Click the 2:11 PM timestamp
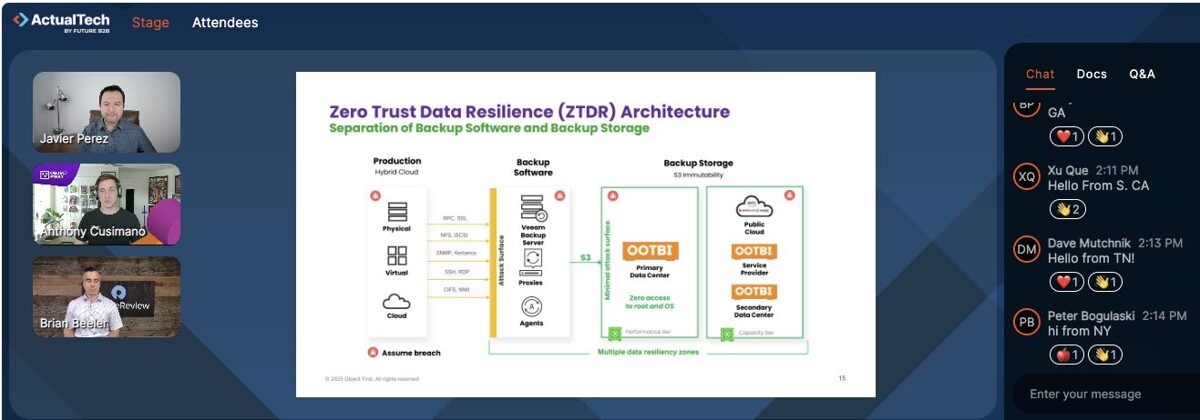Screen dimensions: 1200x420 (x=1117, y=171)
